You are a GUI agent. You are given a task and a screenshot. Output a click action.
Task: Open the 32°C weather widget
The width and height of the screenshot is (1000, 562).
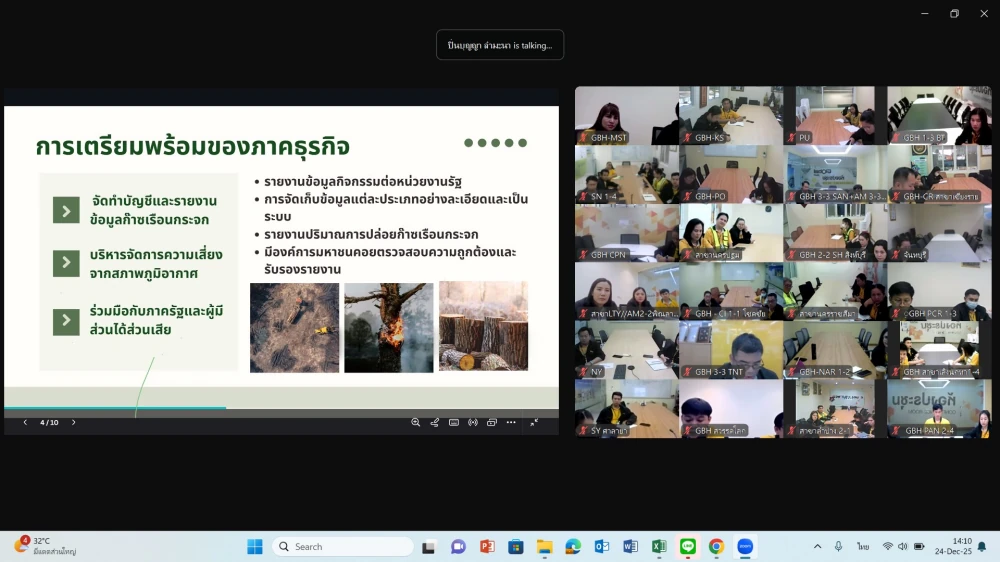pos(46,546)
